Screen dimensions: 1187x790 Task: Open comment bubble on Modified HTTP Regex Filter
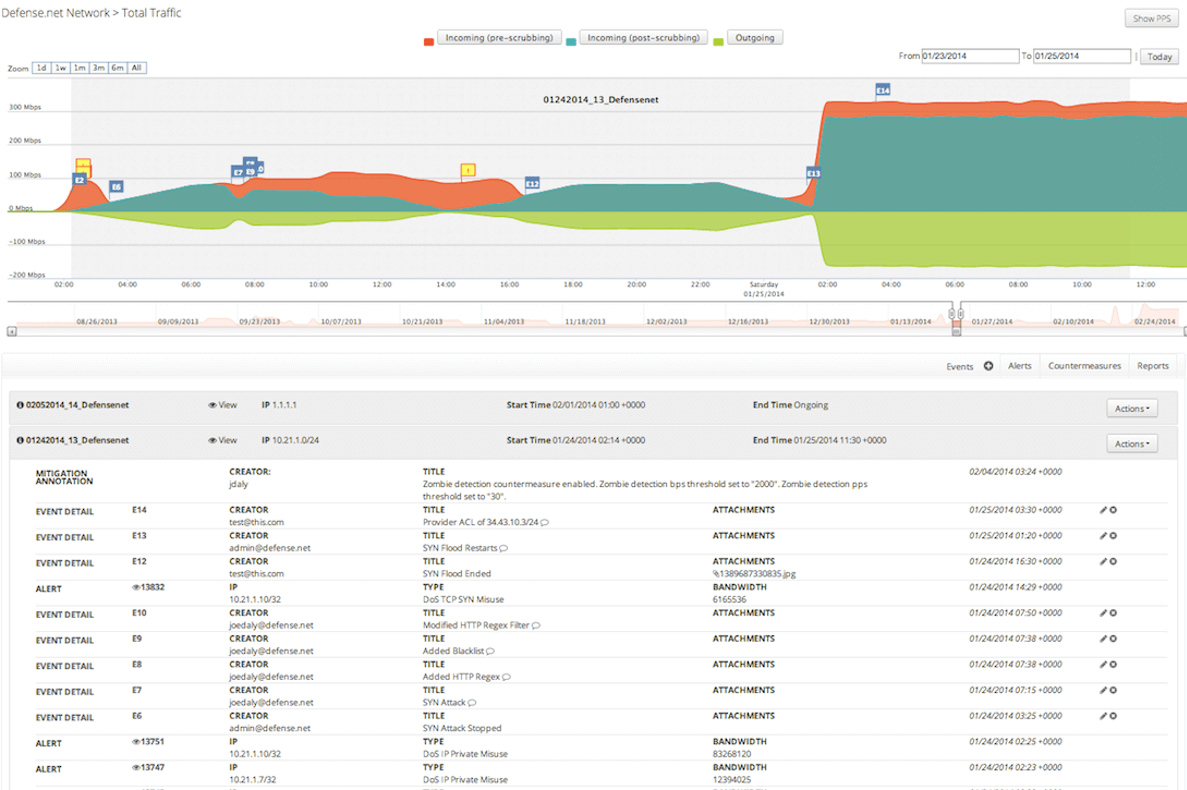[536, 626]
